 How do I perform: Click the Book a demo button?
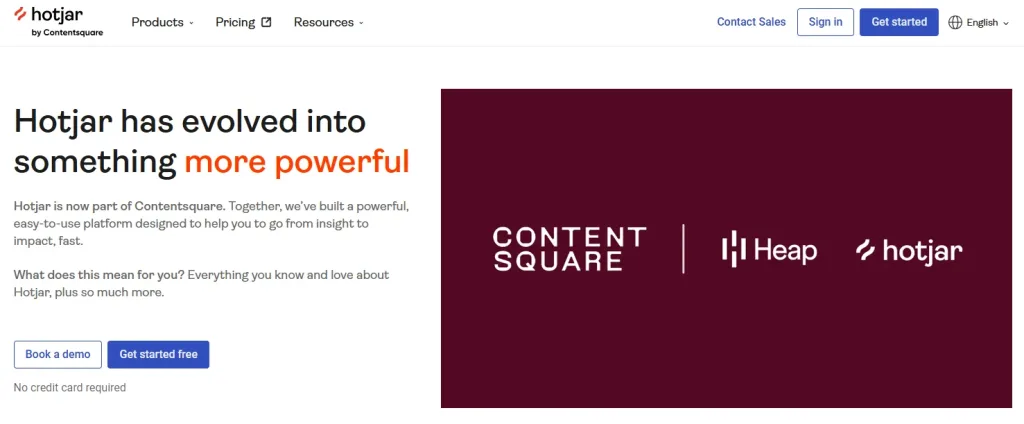[x=57, y=354]
